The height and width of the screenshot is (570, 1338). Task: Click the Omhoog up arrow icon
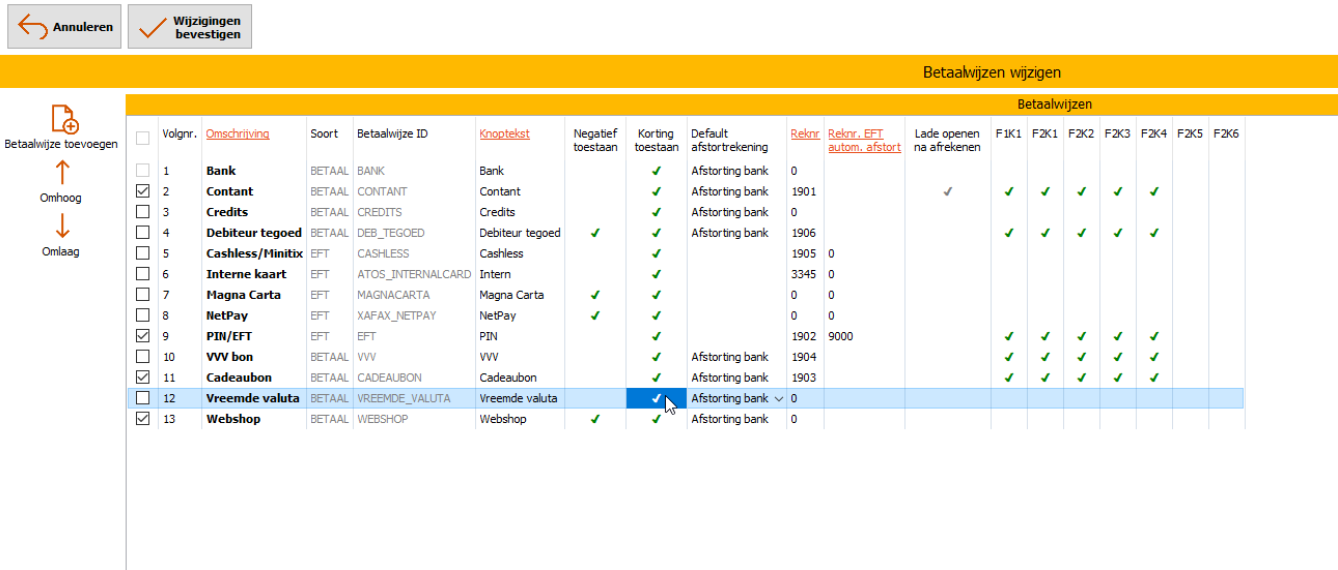click(61, 173)
